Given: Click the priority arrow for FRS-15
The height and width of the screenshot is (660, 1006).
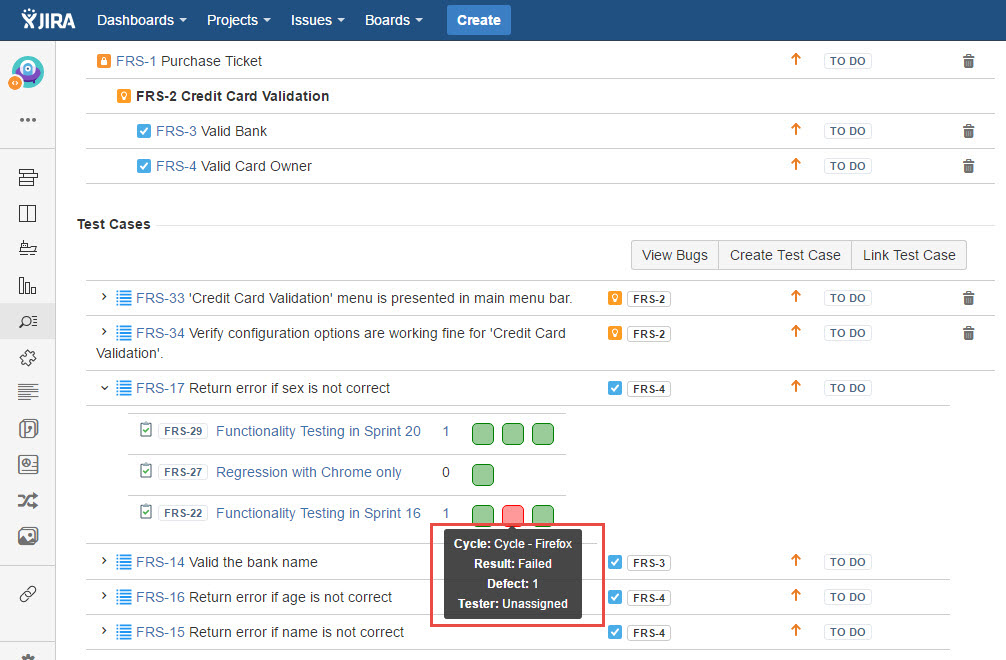Looking at the screenshot, I should click(796, 631).
